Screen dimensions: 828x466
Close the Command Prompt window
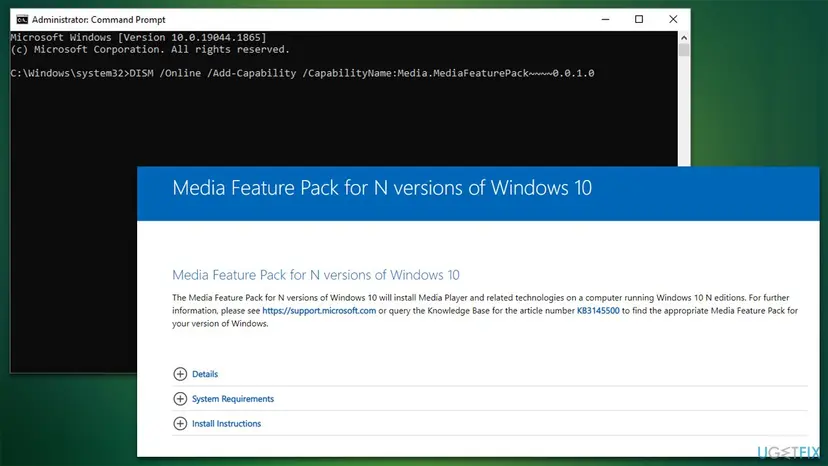673,20
